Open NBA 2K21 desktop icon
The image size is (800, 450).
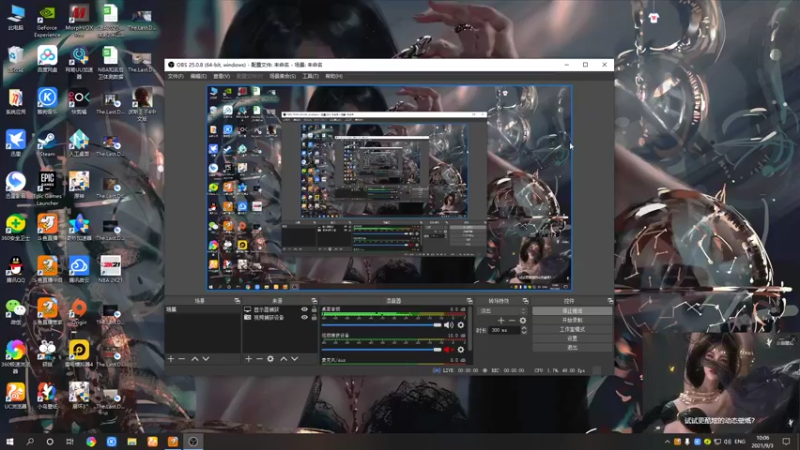coord(110,269)
